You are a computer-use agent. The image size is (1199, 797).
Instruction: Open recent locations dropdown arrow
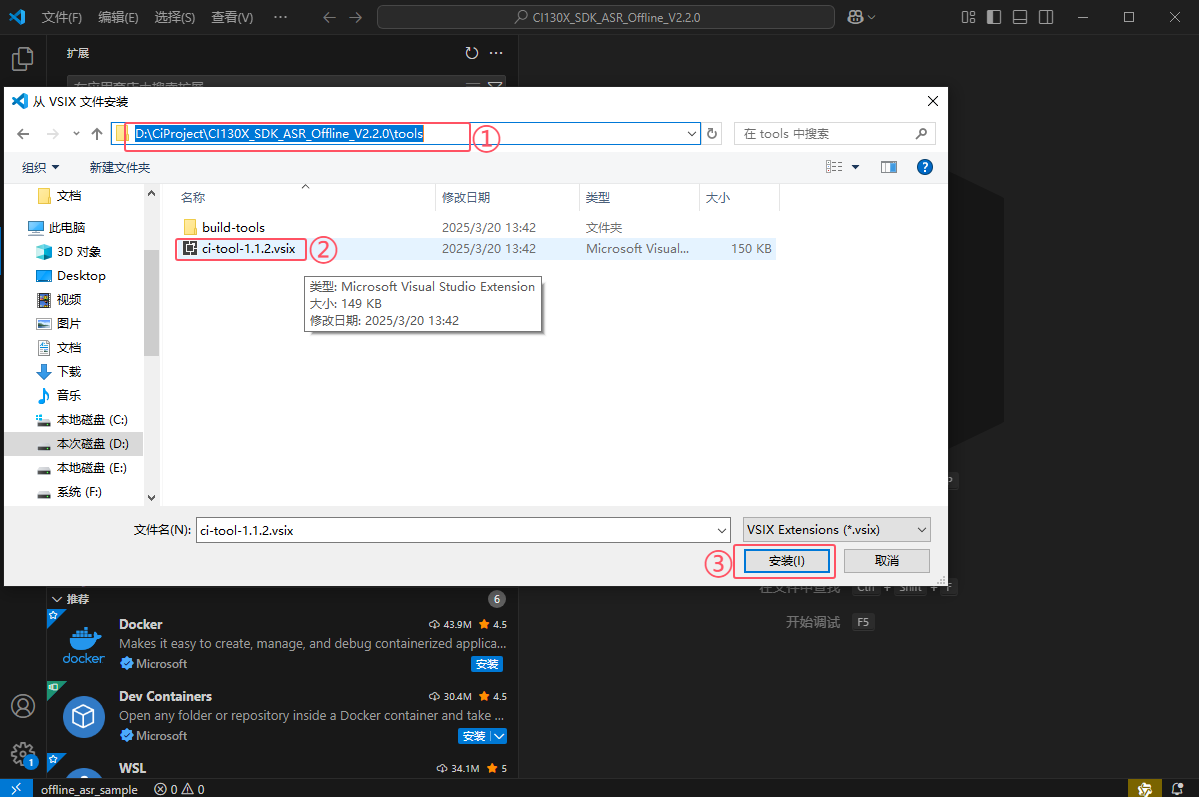coord(76,134)
